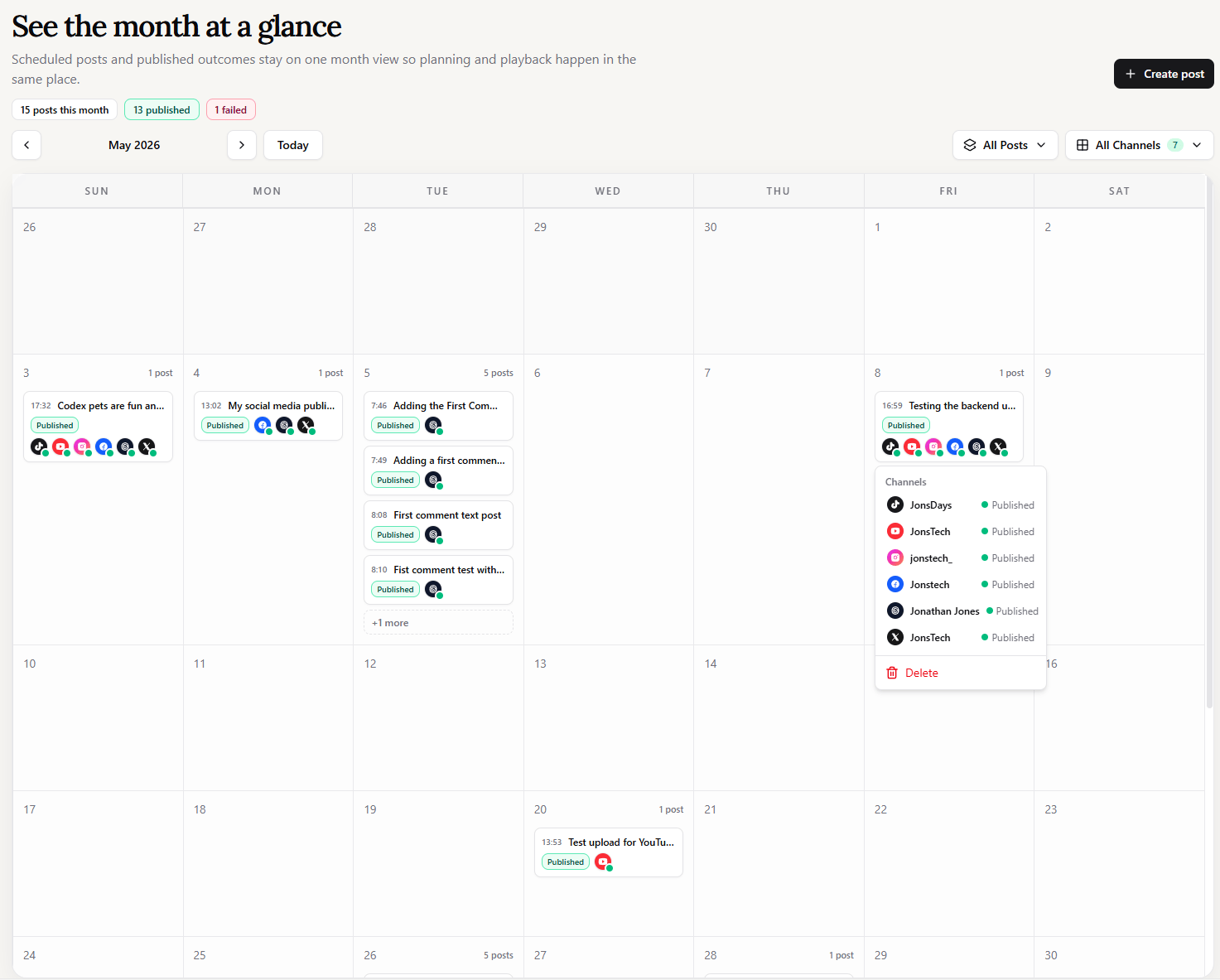Choose Jonathan Jones channel row in popup

coord(961,611)
